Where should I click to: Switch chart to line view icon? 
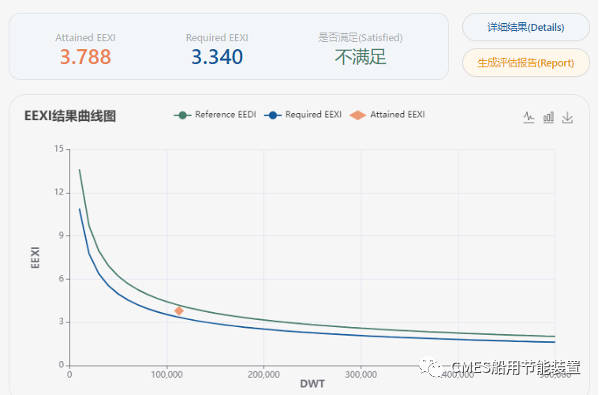tap(528, 117)
